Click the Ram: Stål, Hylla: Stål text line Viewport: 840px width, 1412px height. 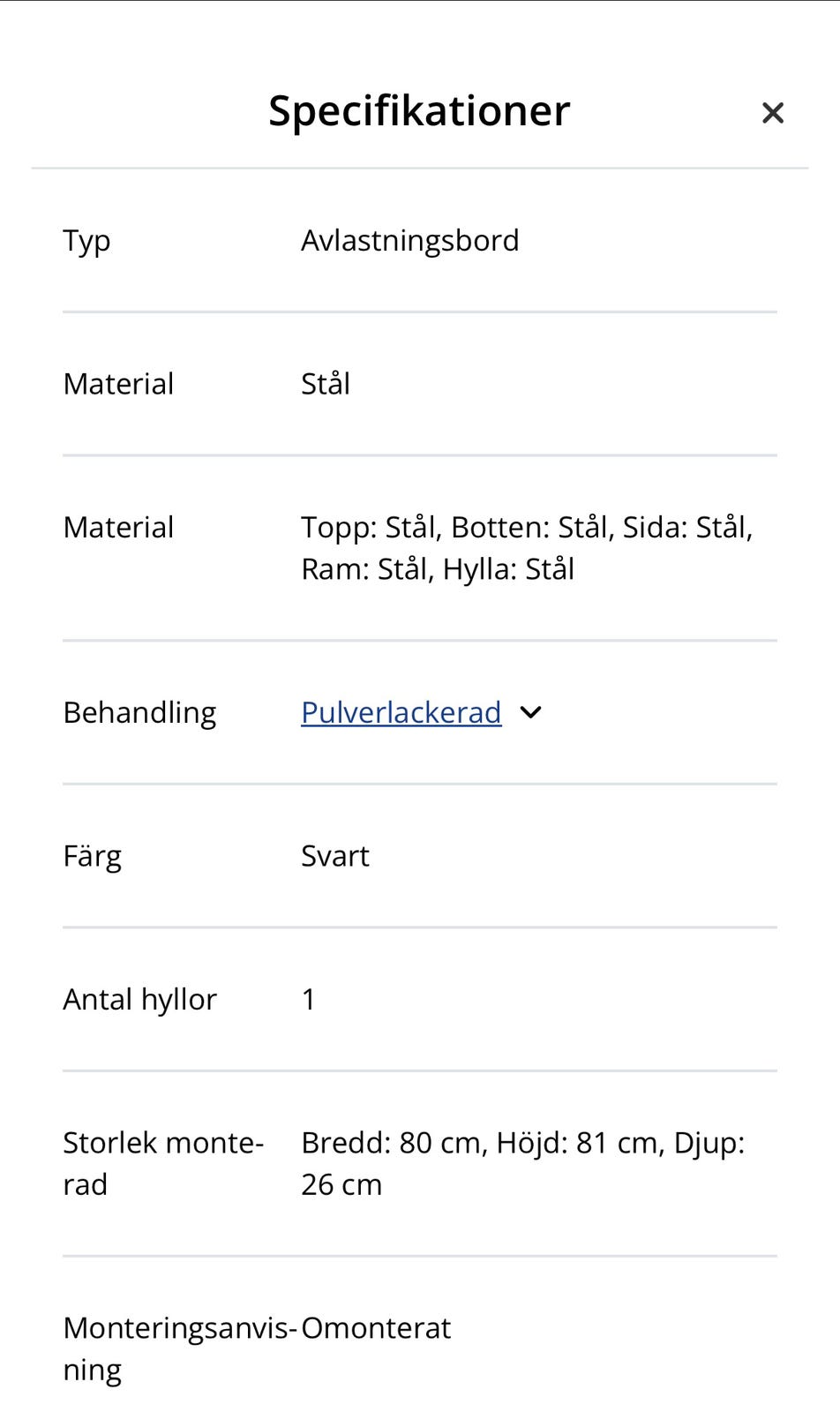point(438,569)
